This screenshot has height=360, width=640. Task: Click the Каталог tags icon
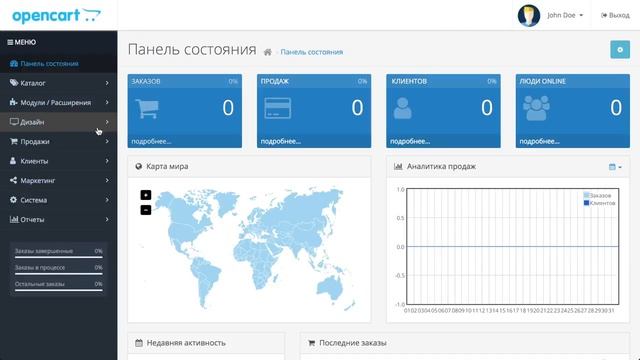point(14,82)
